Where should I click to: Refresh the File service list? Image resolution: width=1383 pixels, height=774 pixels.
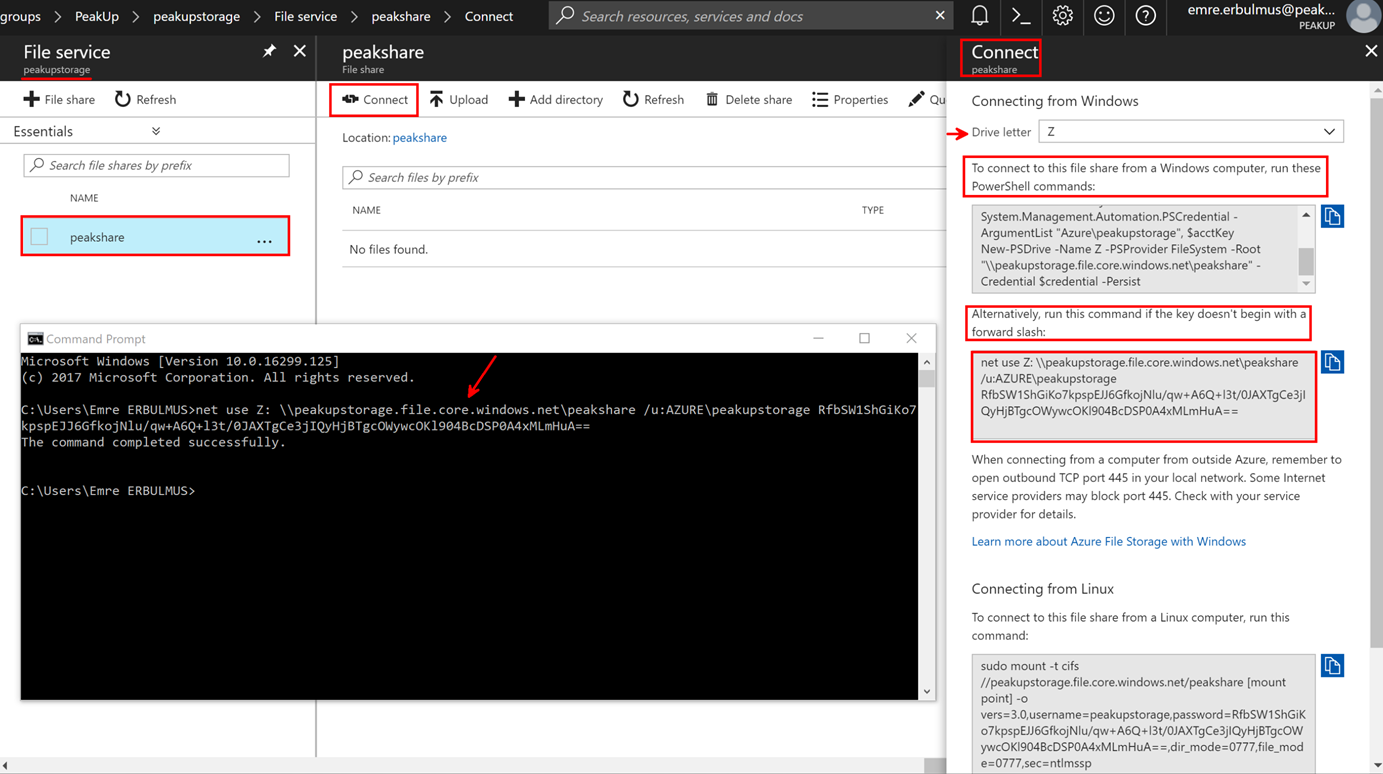pos(145,99)
